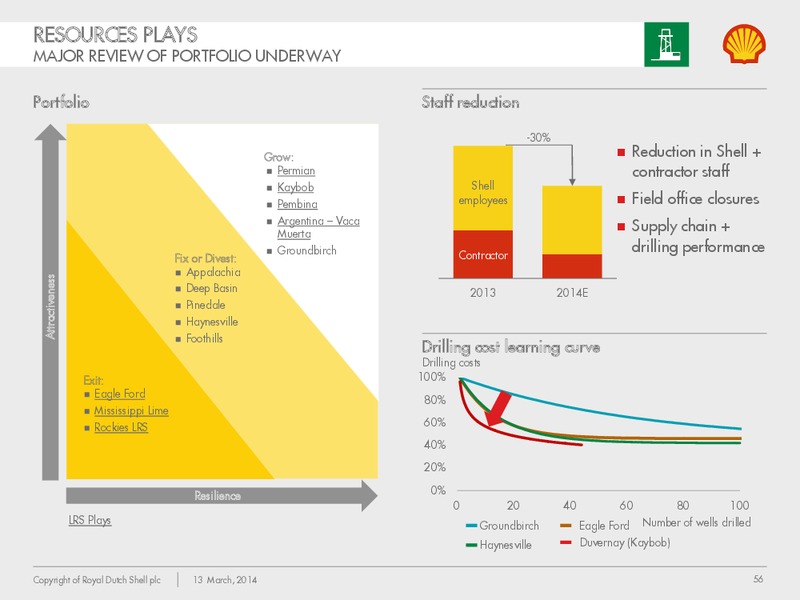
Task: Click subtitle MAJOR REVIEW OF PORTFOLIO UNDERWAY
Action: [x=187, y=56]
